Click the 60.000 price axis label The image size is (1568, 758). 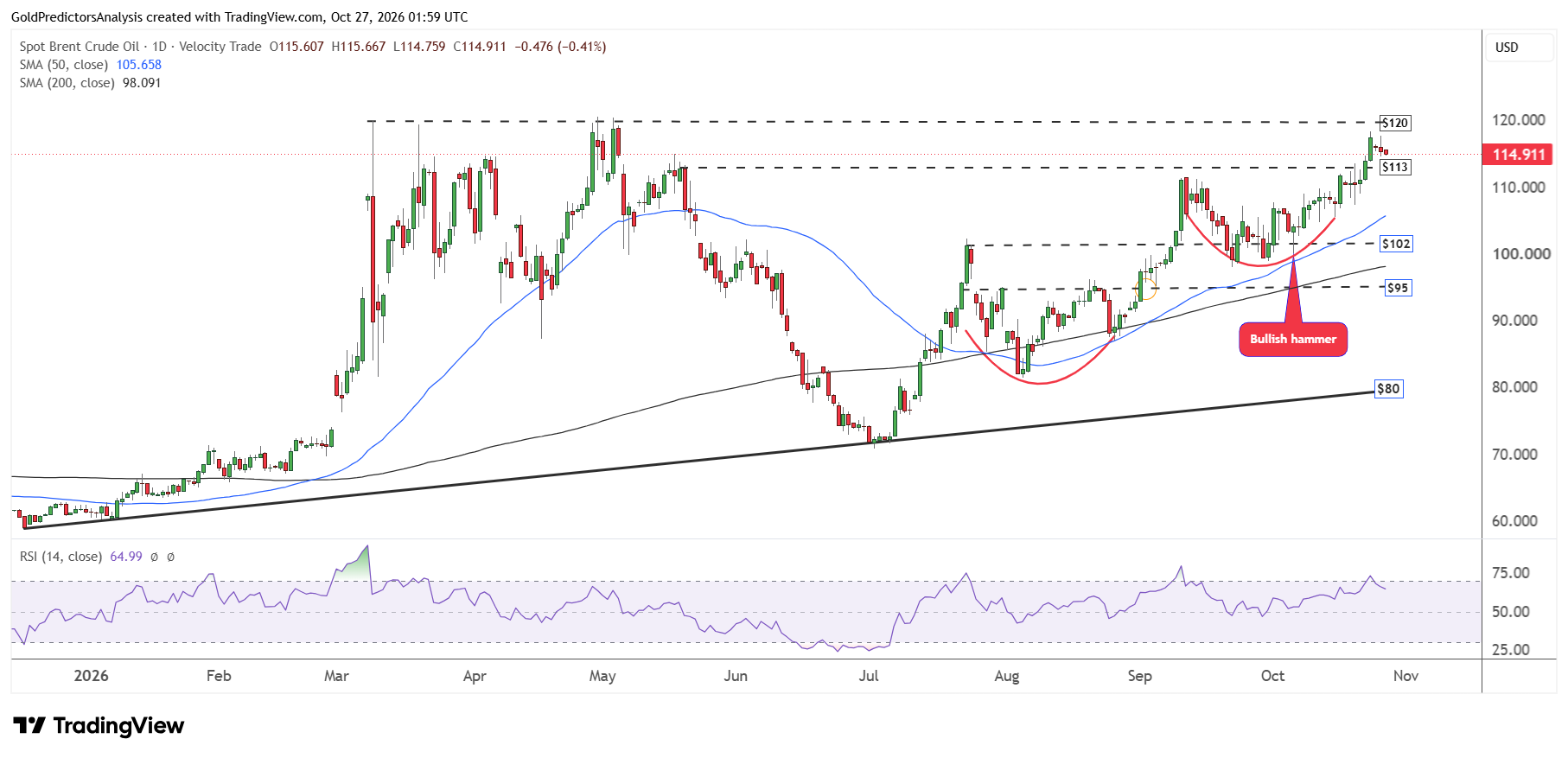pyautogui.click(x=1514, y=521)
